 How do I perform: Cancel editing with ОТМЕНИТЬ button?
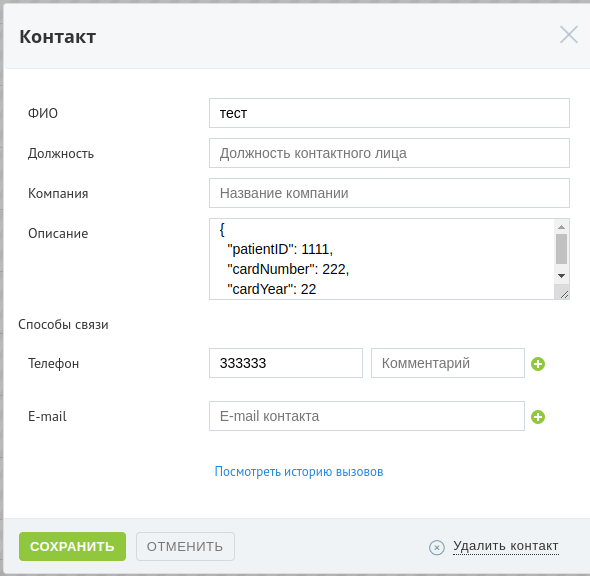coord(185,547)
